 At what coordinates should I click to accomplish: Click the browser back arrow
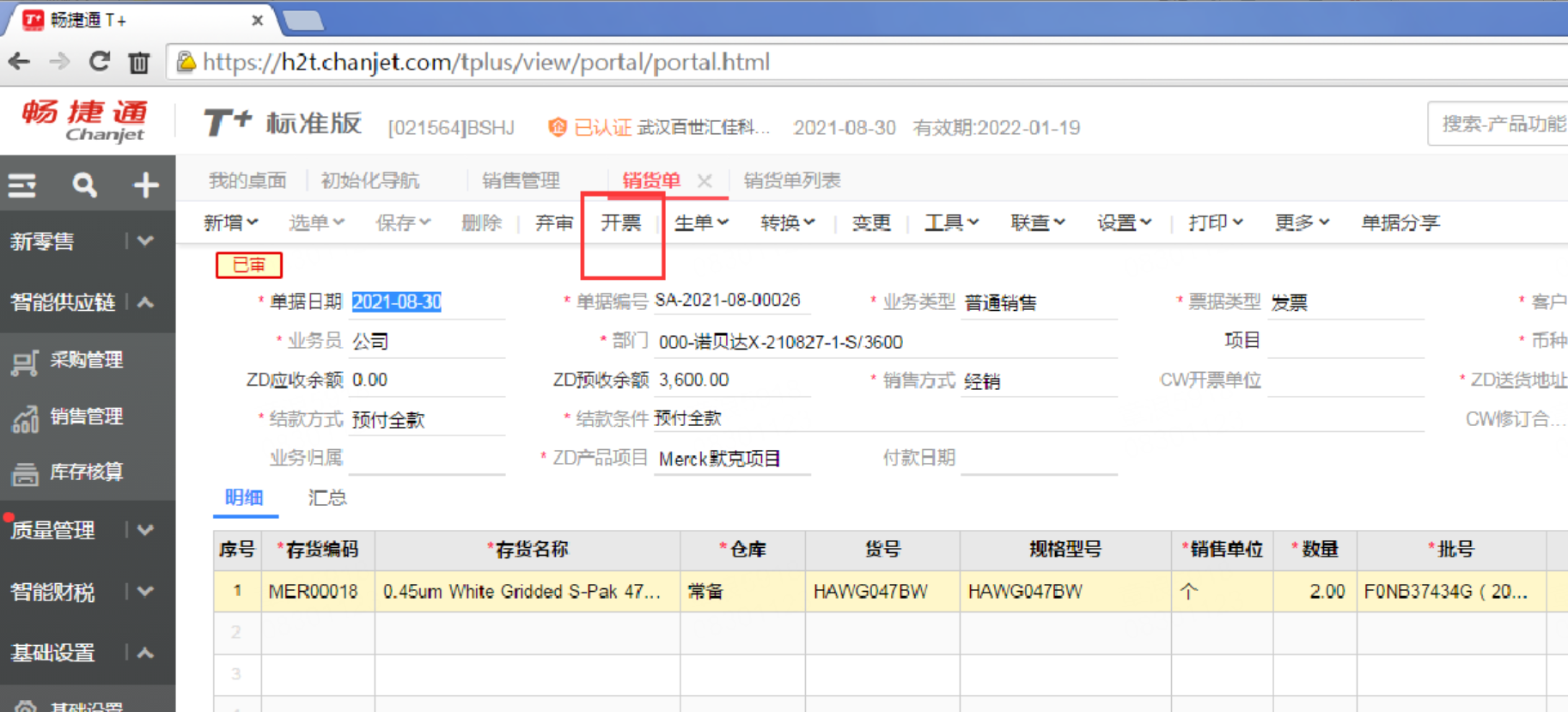19,62
